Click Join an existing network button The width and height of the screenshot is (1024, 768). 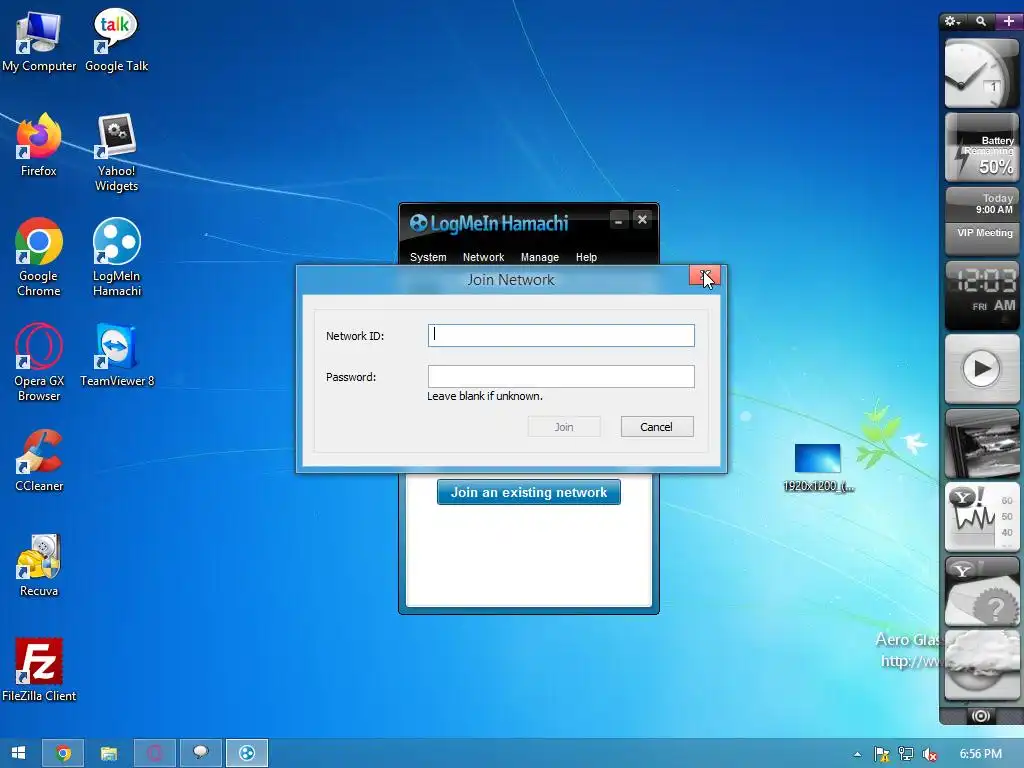[x=529, y=492]
